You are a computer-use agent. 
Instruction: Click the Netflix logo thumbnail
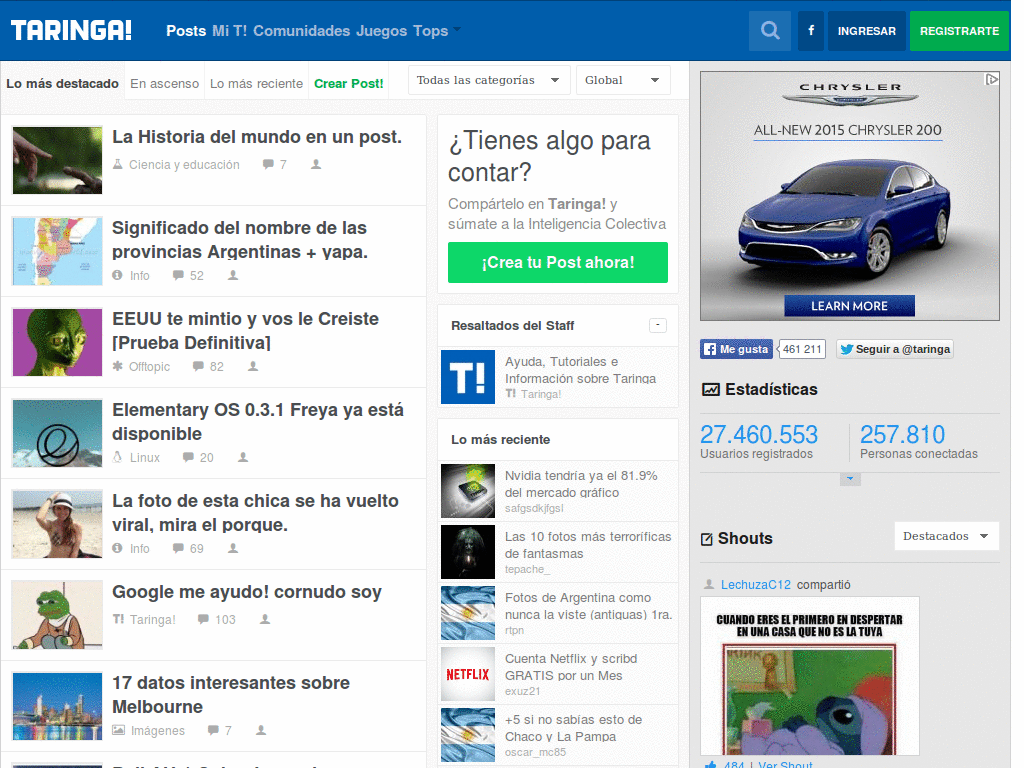[x=468, y=674]
